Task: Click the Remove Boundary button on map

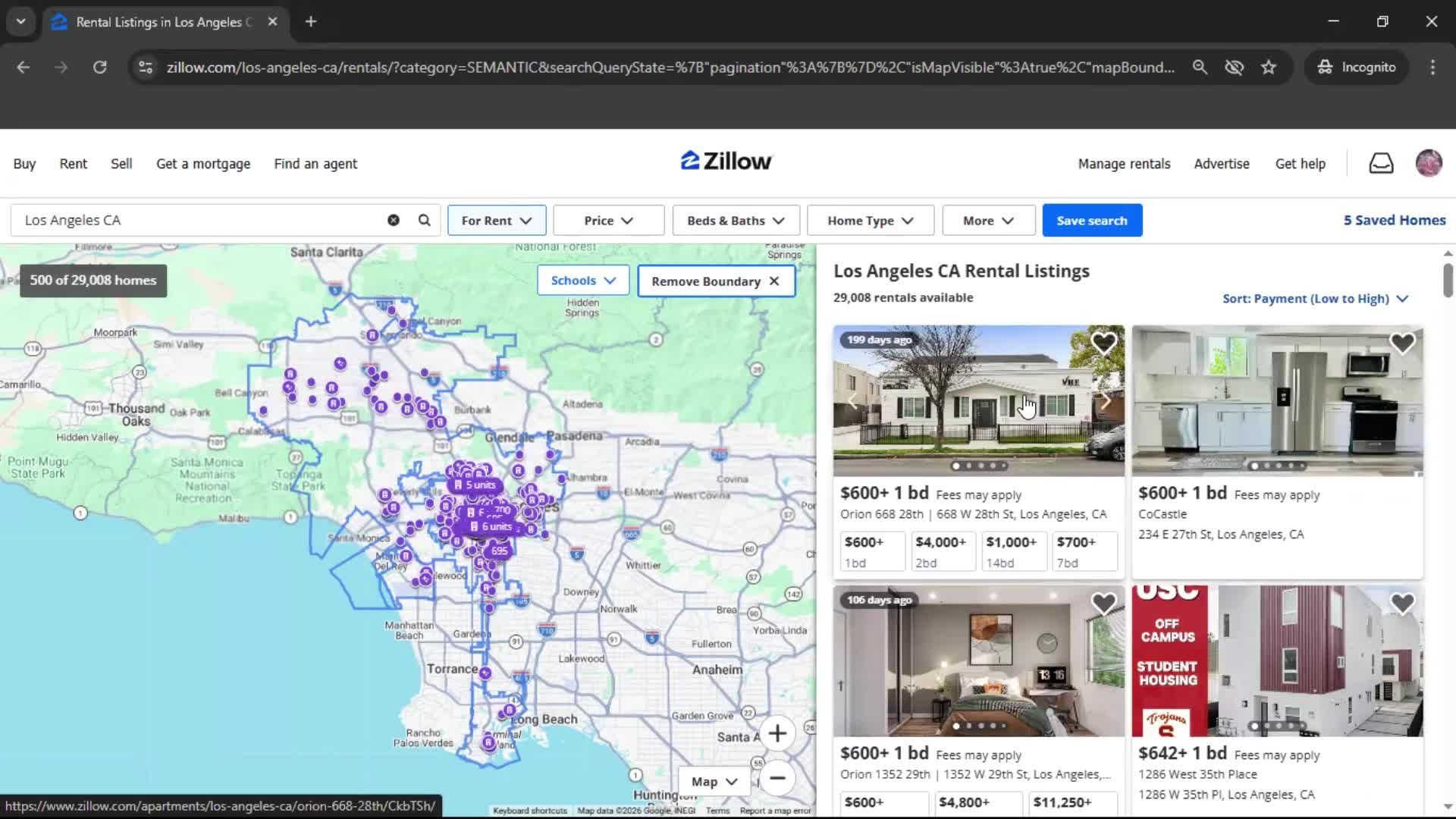Action: coord(715,281)
